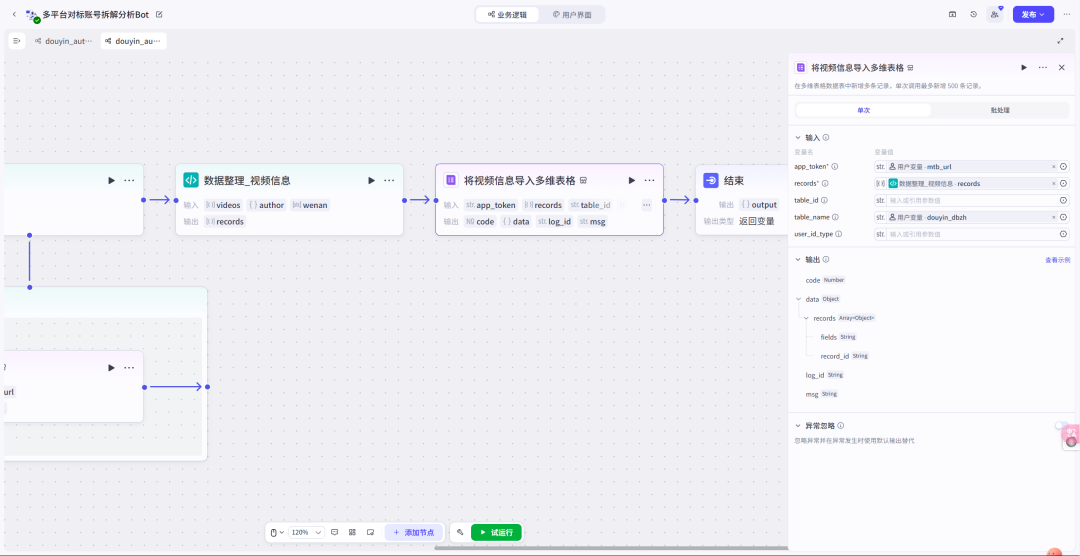Open the package/resources icon in top bar
The height and width of the screenshot is (556, 1080).
[953, 14]
